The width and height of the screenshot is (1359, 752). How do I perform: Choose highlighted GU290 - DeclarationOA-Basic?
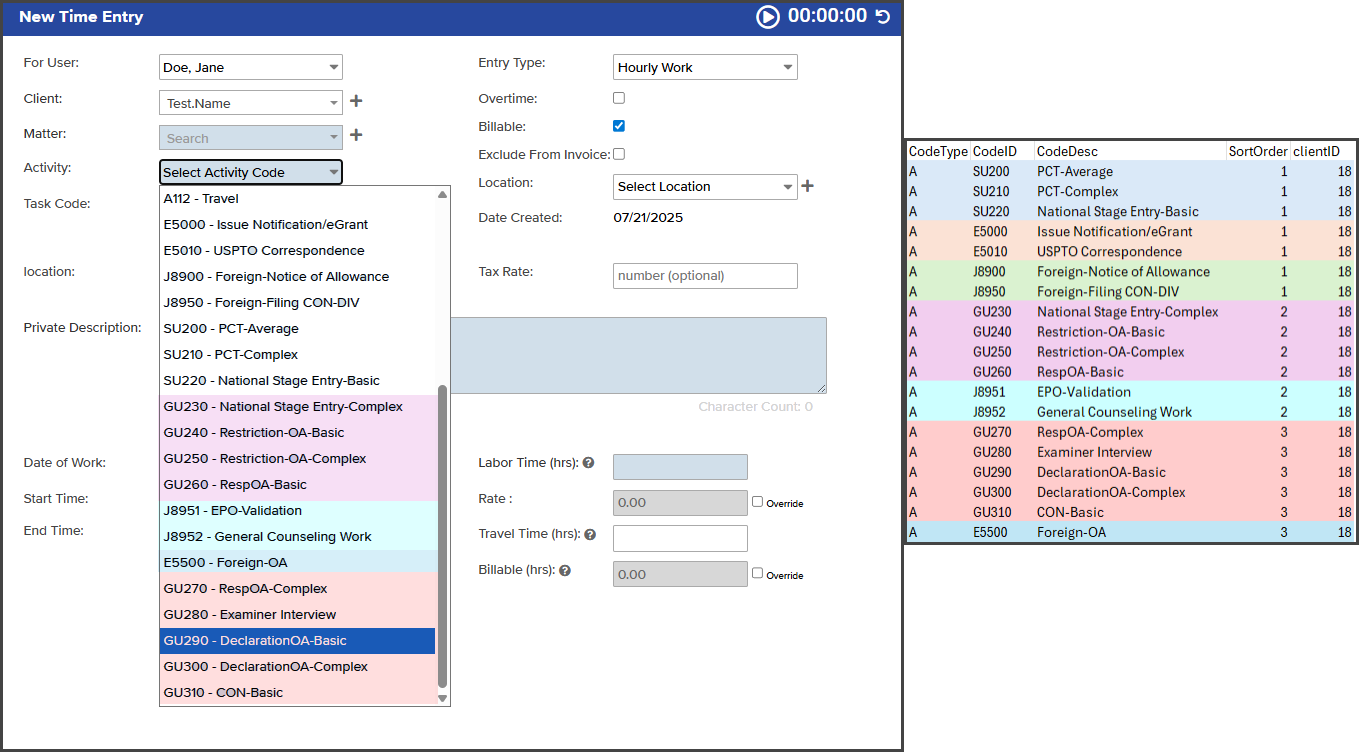pyautogui.click(x=298, y=641)
